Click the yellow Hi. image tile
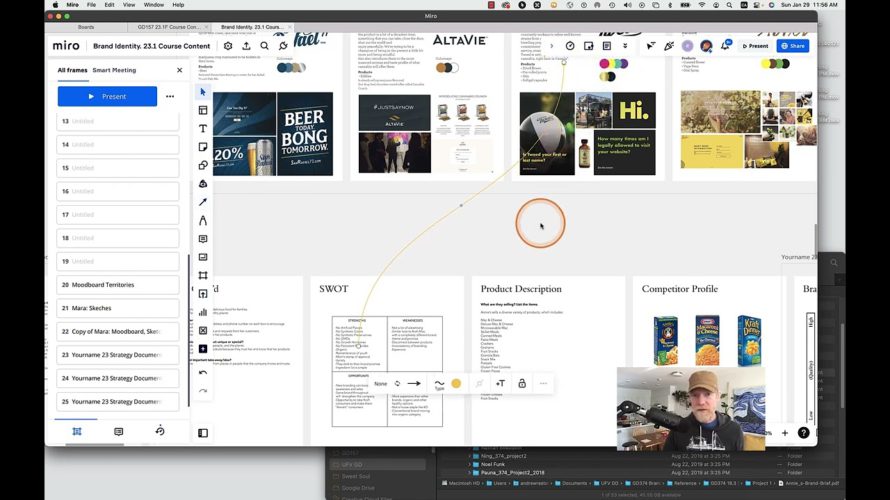The image size is (890, 500). 634,110
